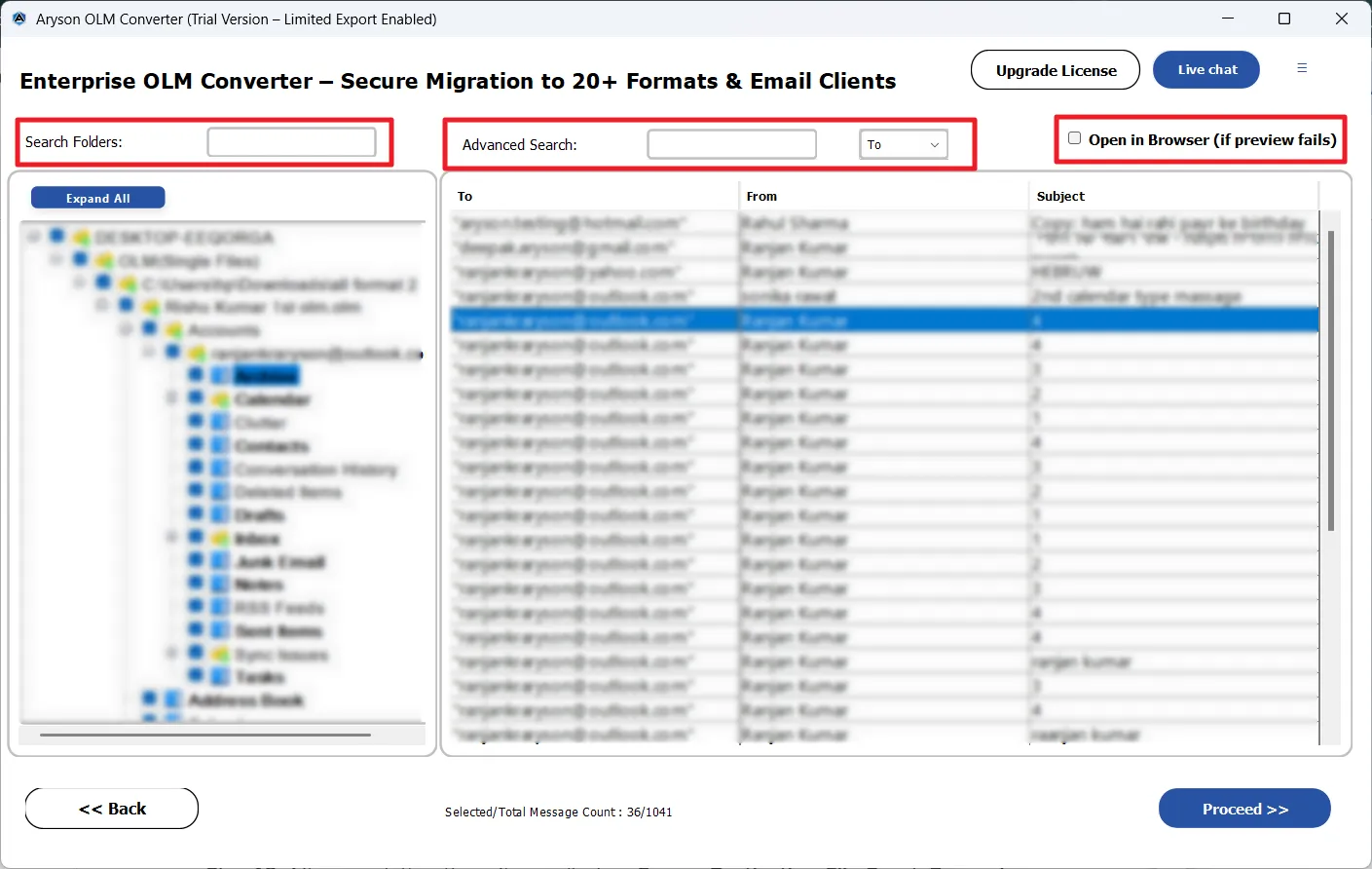Toggle the Clutter folder checkbox
The image size is (1372, 869).
click(196, 422)
